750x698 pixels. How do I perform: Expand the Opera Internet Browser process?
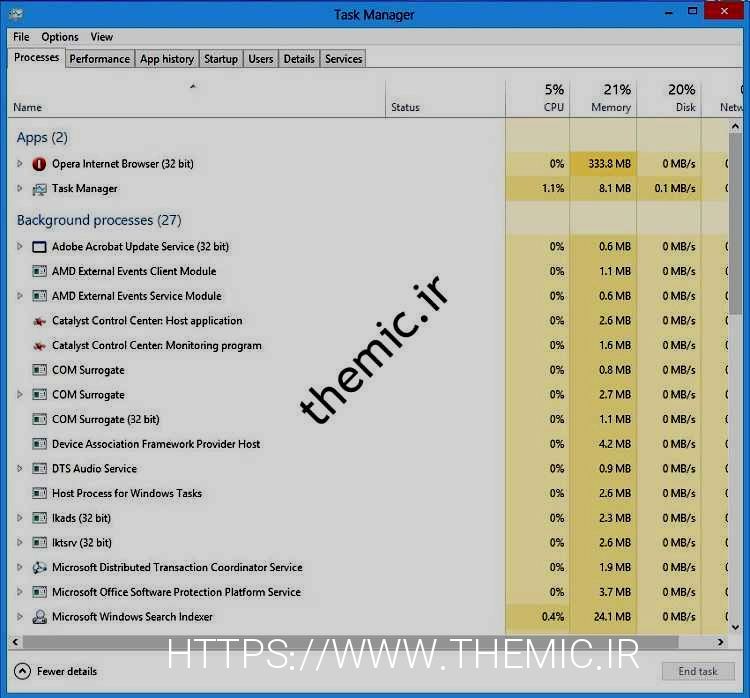click(20, 164)
